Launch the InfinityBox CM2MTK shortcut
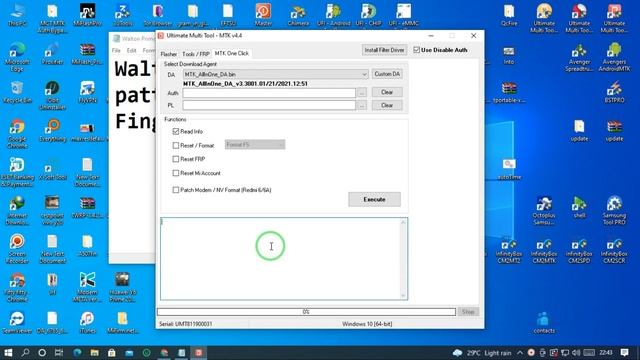The image size is (640, 360). [544, 251]
